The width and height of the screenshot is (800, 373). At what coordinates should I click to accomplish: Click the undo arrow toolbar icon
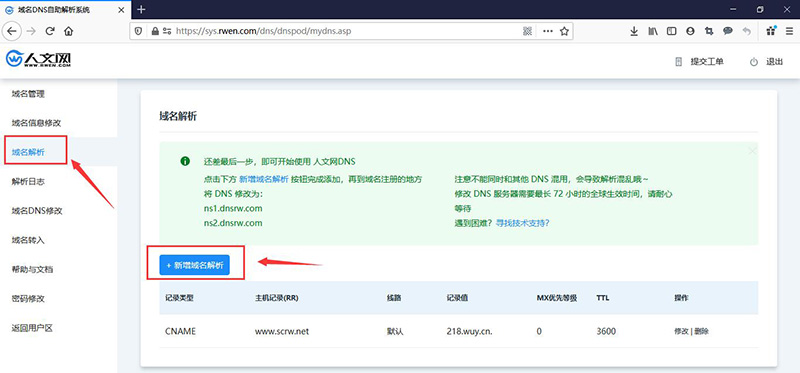746,31
